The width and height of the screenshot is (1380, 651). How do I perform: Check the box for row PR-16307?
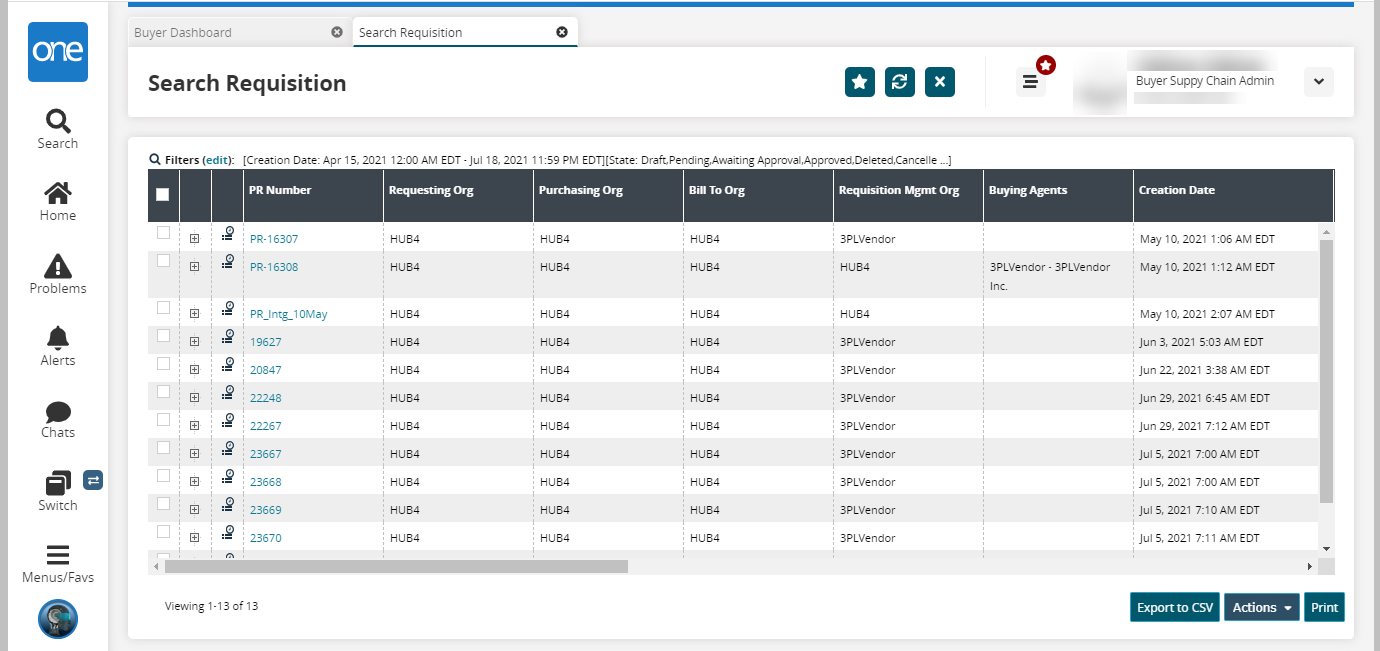(163, 233)
